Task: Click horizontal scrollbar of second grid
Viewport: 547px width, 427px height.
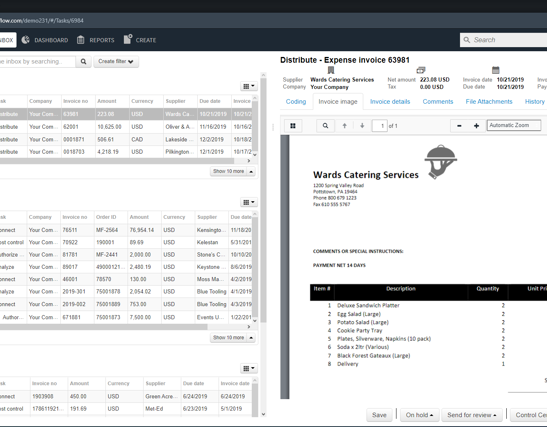Action: click(104, 327)
